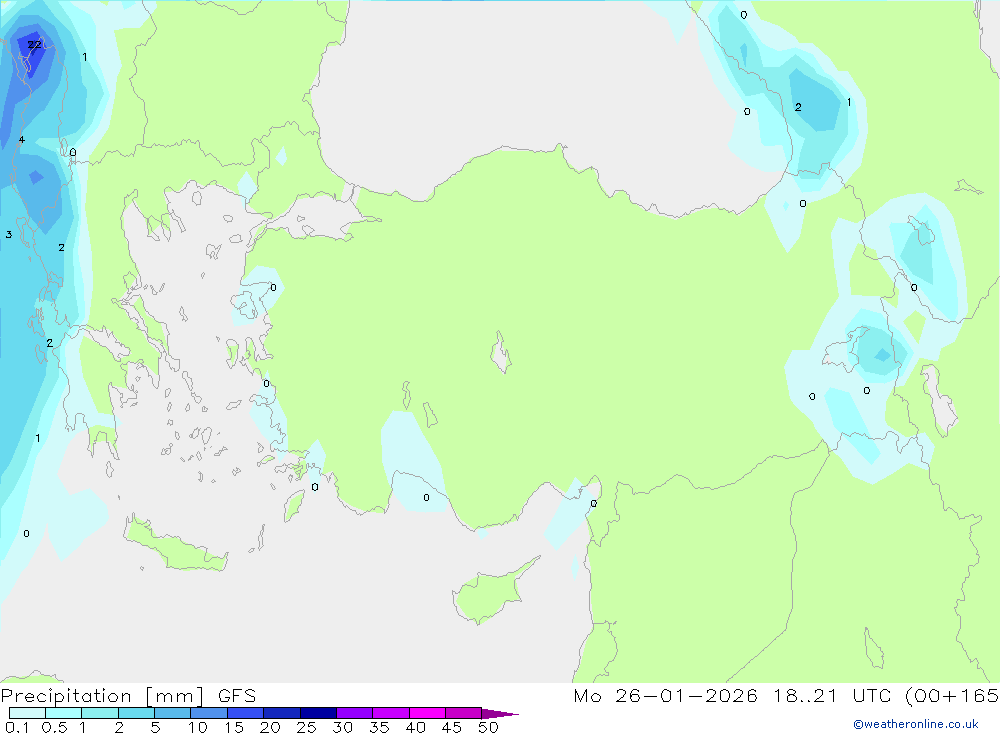Pick the 30–35 mm violet legend swatch

[x=355, y=713]
